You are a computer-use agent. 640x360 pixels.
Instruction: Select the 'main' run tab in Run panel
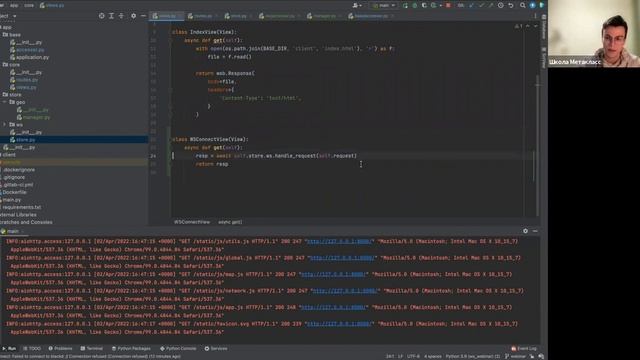point(12,231)
